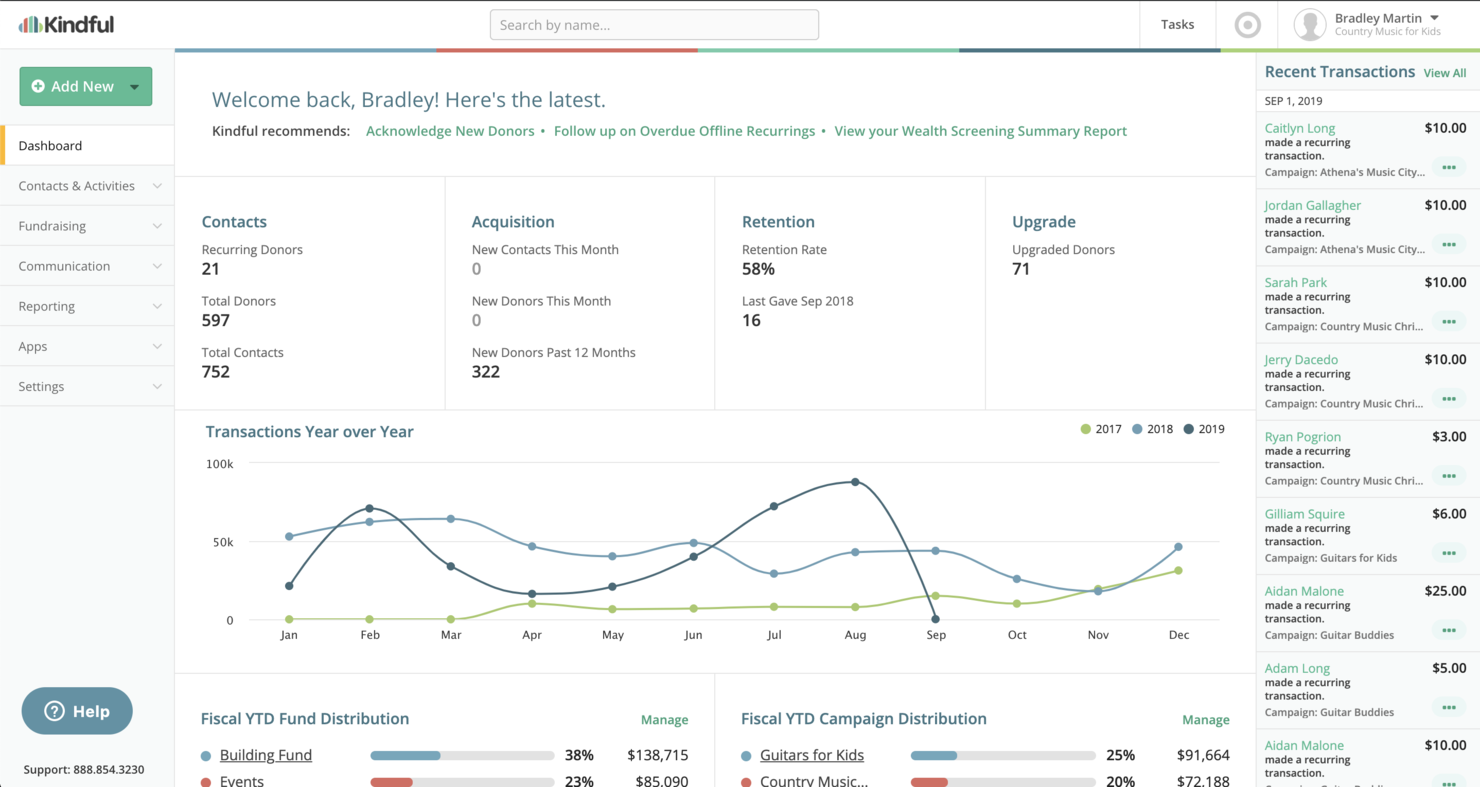Viewport: 1480px width, 787px height.
Task: Click the Total Donors value 597
Action: point(216,320)
